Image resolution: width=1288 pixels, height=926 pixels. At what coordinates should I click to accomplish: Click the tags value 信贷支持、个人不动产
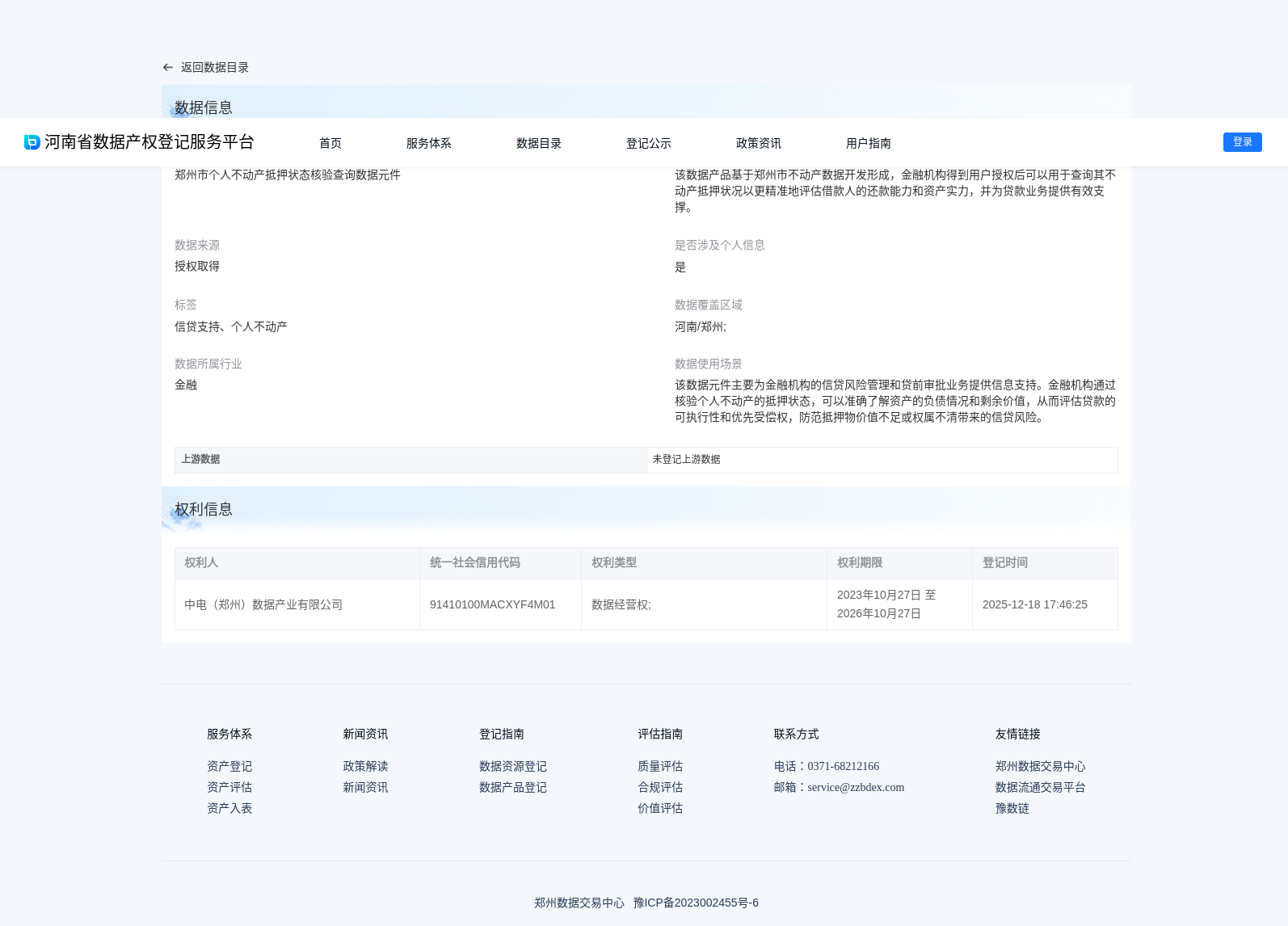click(x=231, y=326)
